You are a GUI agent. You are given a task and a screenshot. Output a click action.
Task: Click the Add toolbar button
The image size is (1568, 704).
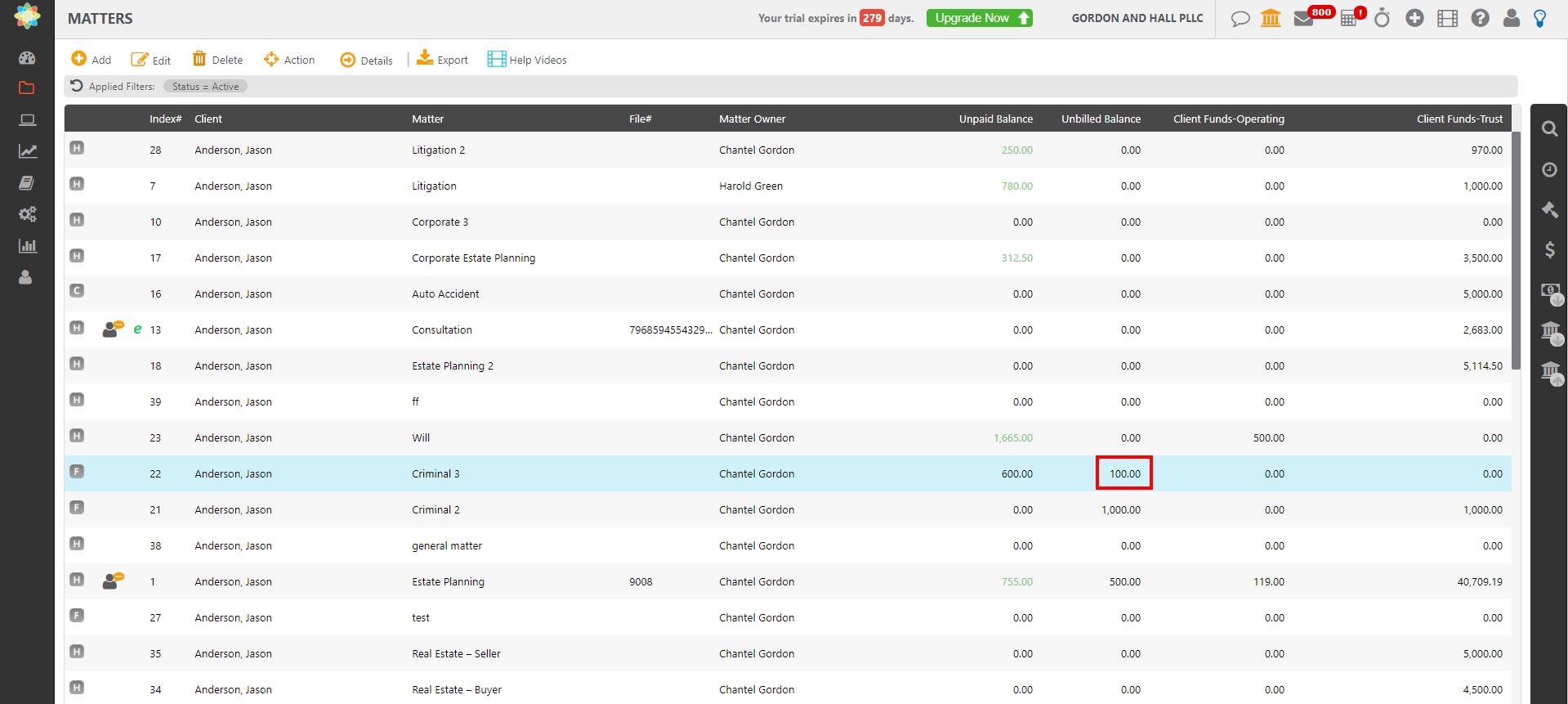pyautogui.click(x=91, y=59)
